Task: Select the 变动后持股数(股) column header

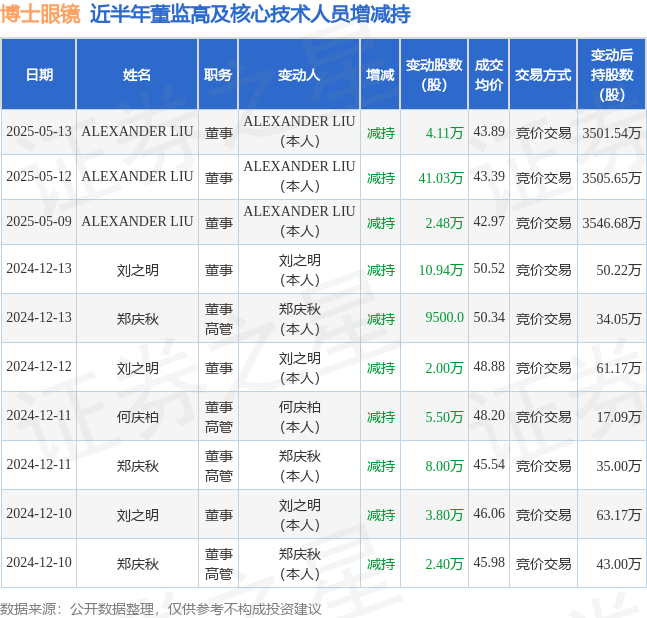Action: pyautogui.click(x=612, y=75)
